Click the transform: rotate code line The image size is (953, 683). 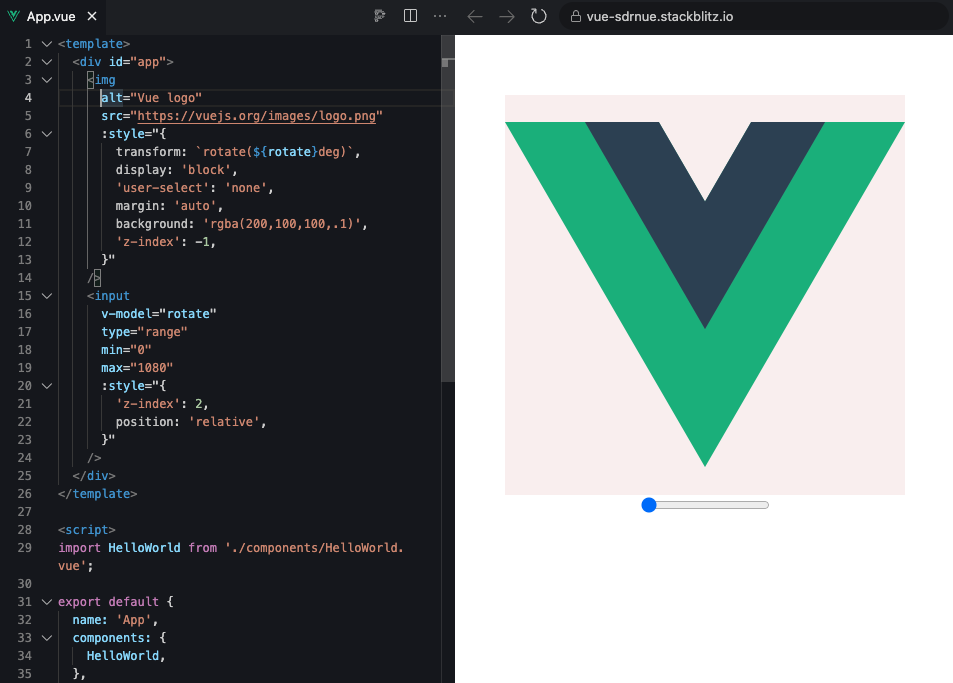coord(238,152)
